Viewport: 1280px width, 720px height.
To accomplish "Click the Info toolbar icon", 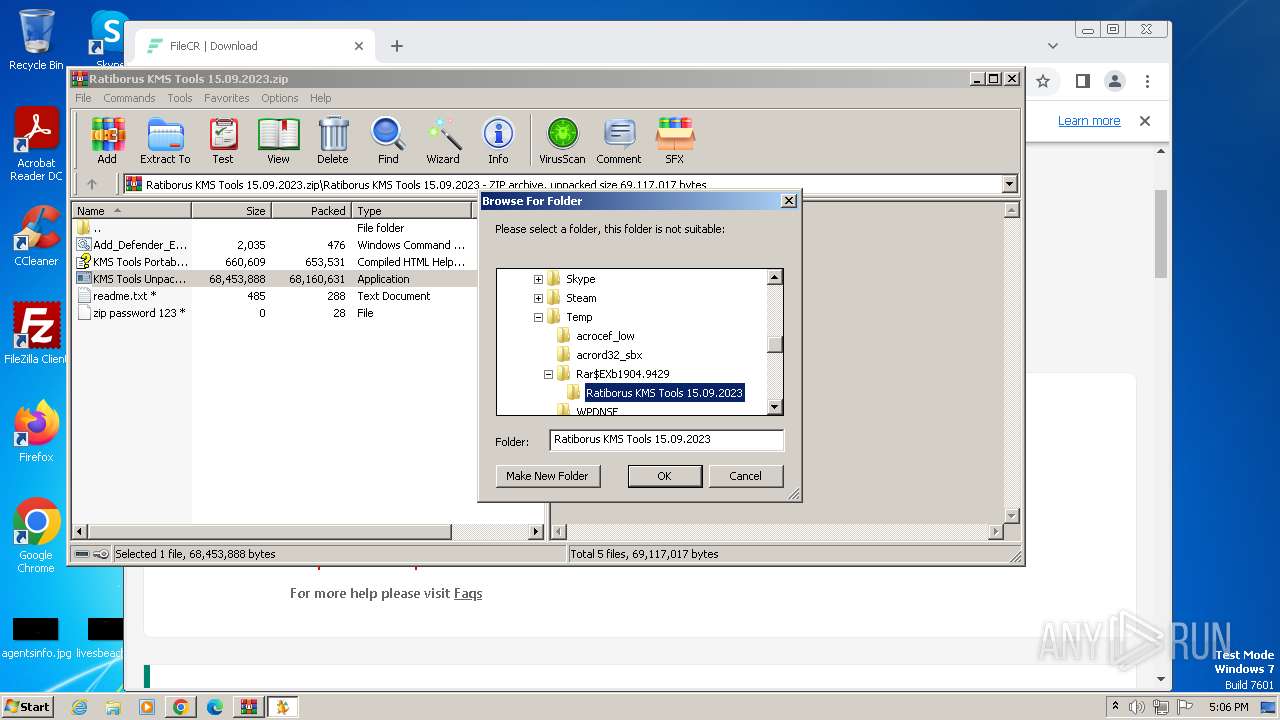I will coord(498,140).
